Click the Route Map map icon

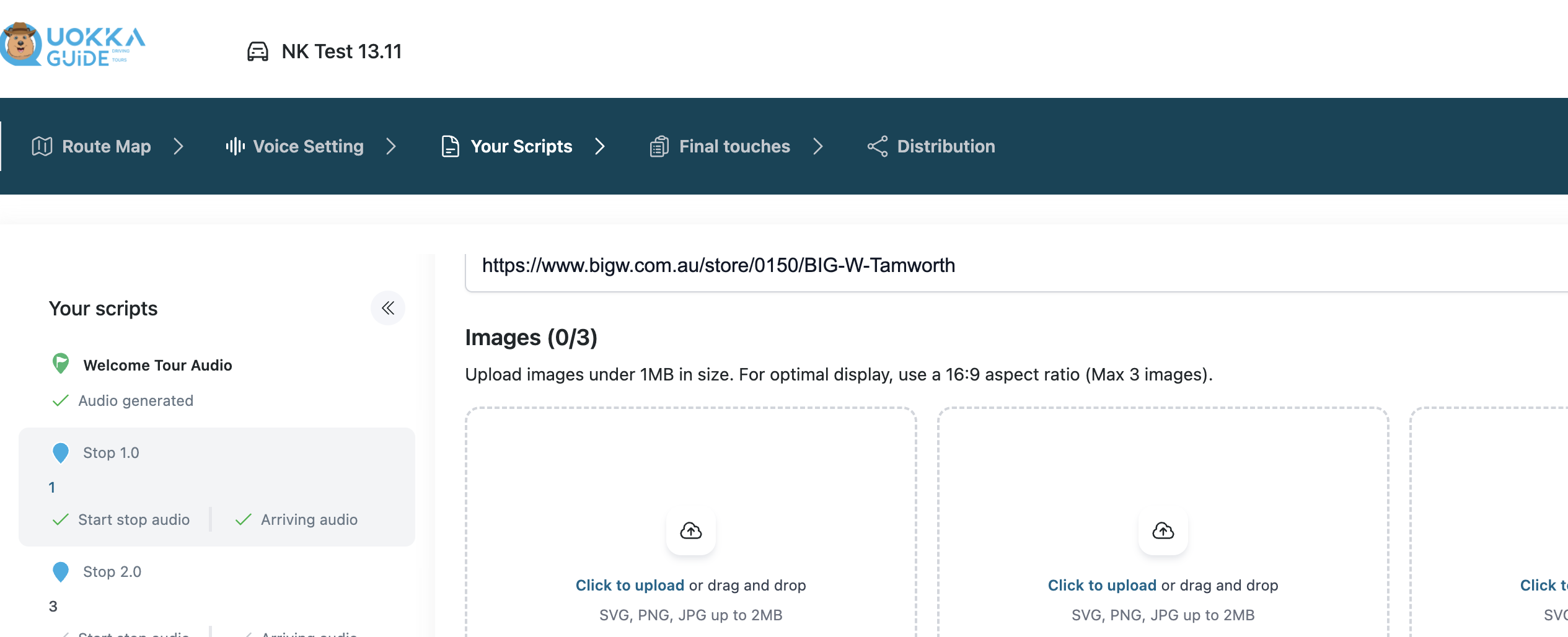tap(42, 146)
